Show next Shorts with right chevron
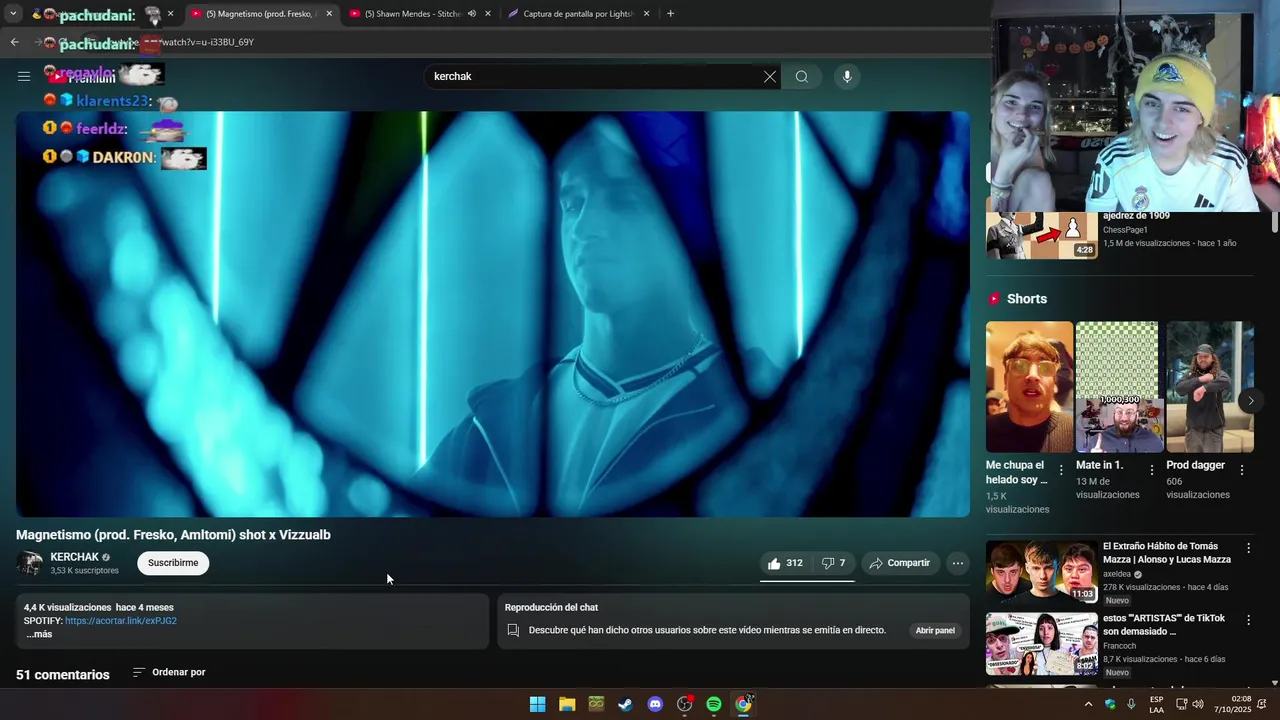 [x=1250, y=401]
